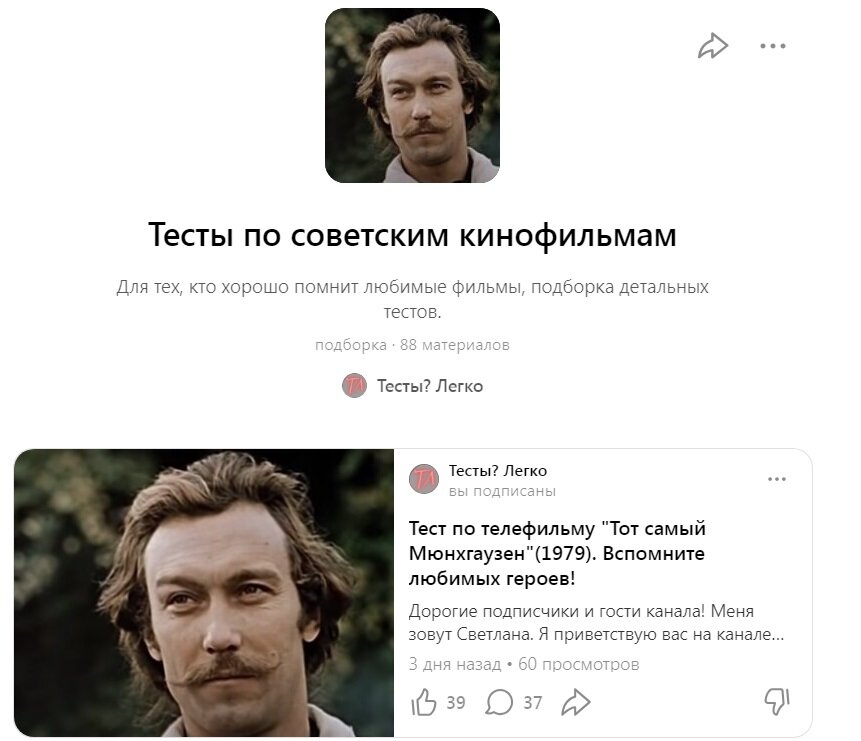Toggle вы подписаны subscription status
Viewport: 861px width, 741px height.
(502, 491)
